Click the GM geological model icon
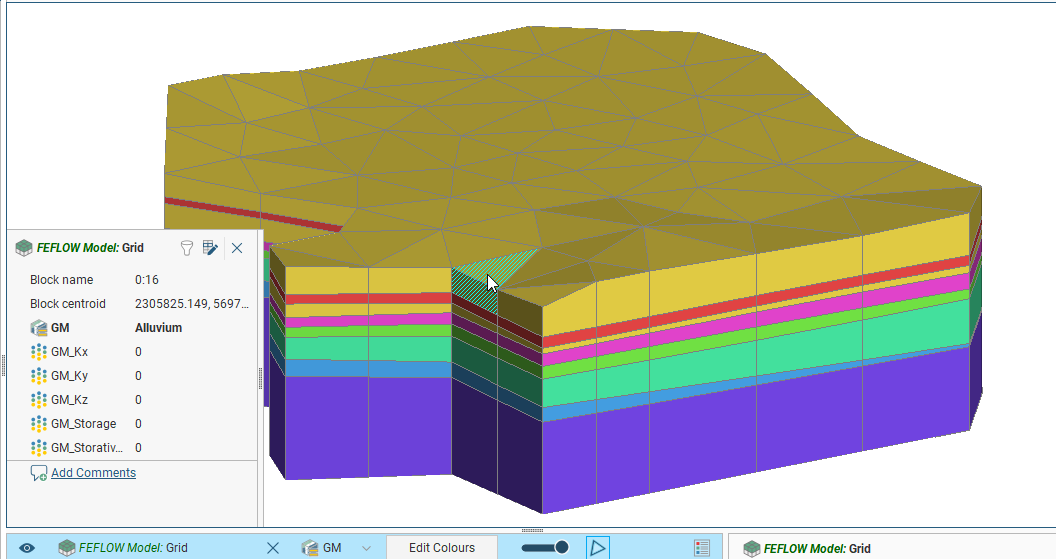 [x=39, y=328]
